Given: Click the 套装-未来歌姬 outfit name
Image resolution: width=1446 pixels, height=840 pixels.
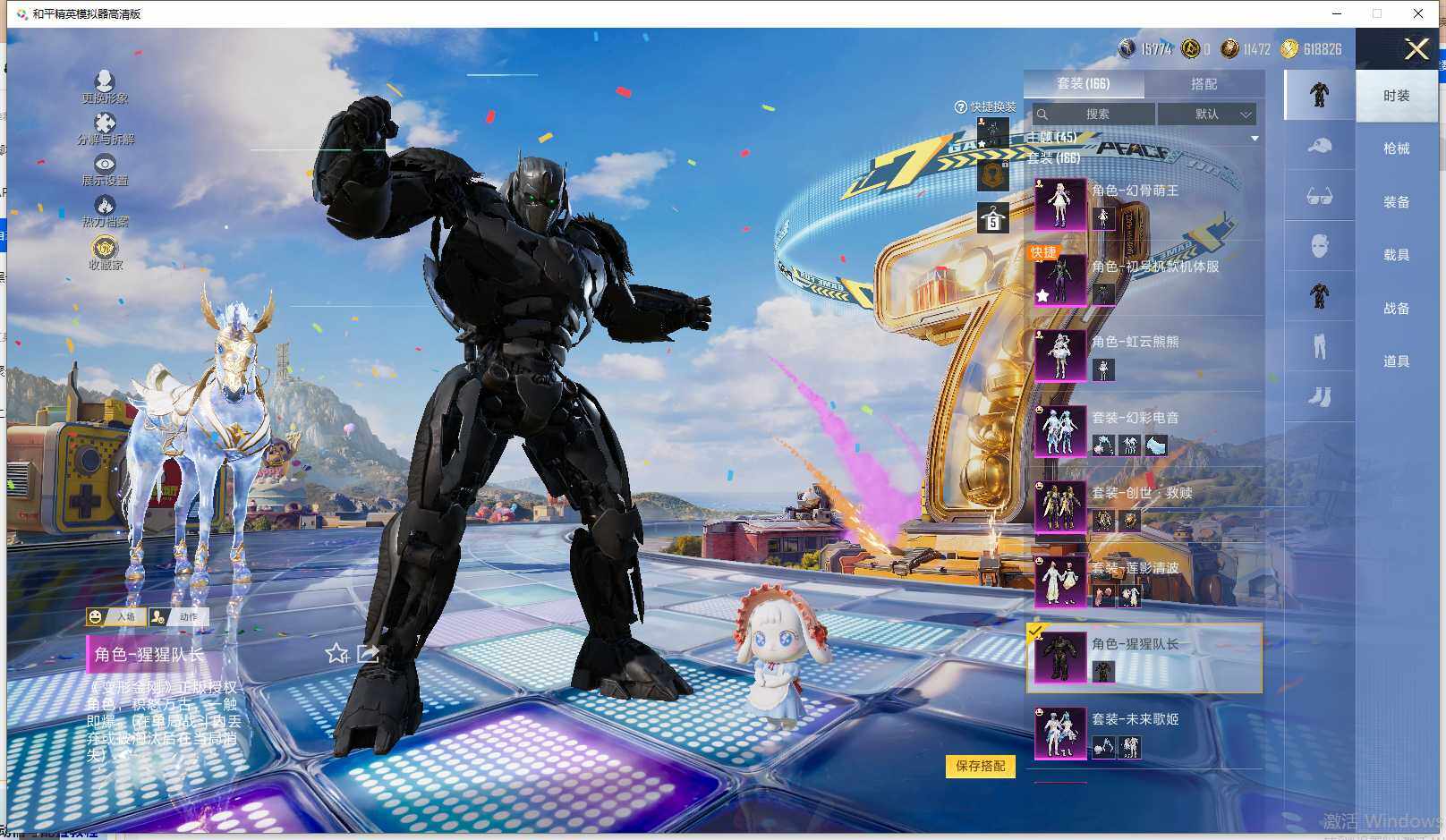Looking at the screenshot, I should [x=1135, y=719].
